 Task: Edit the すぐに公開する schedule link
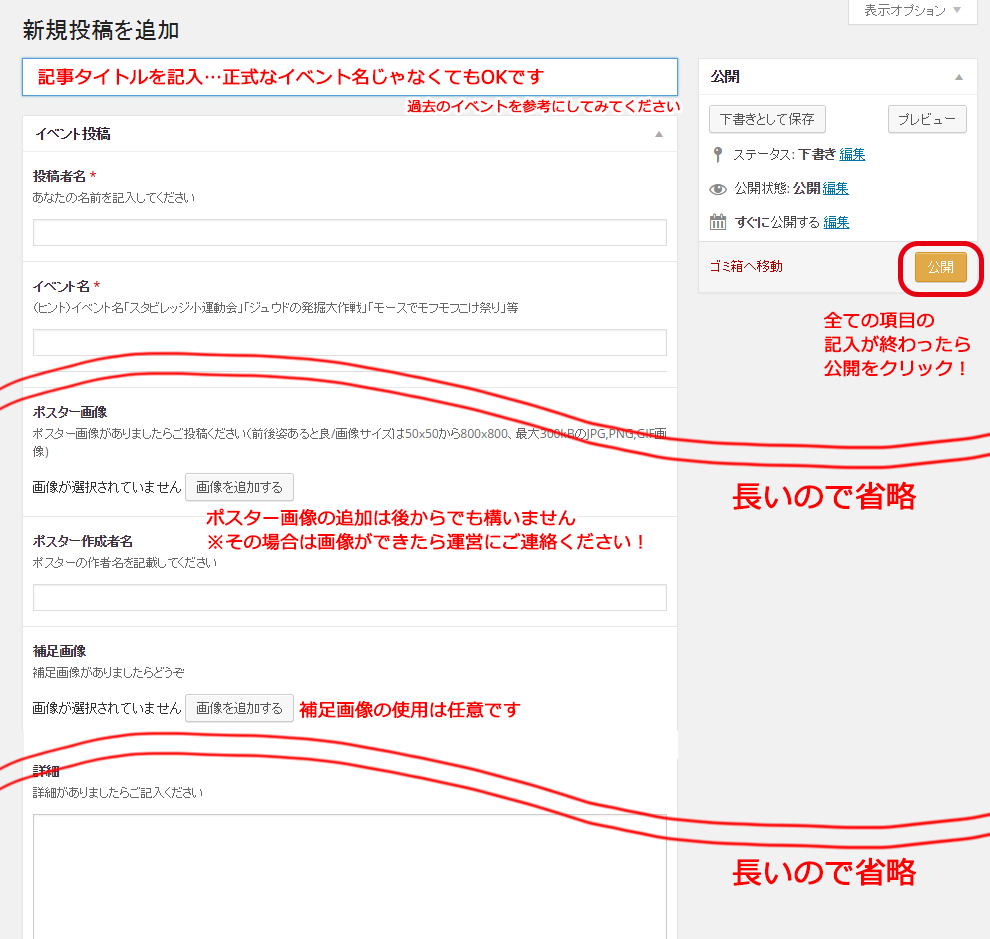point(836,222)
